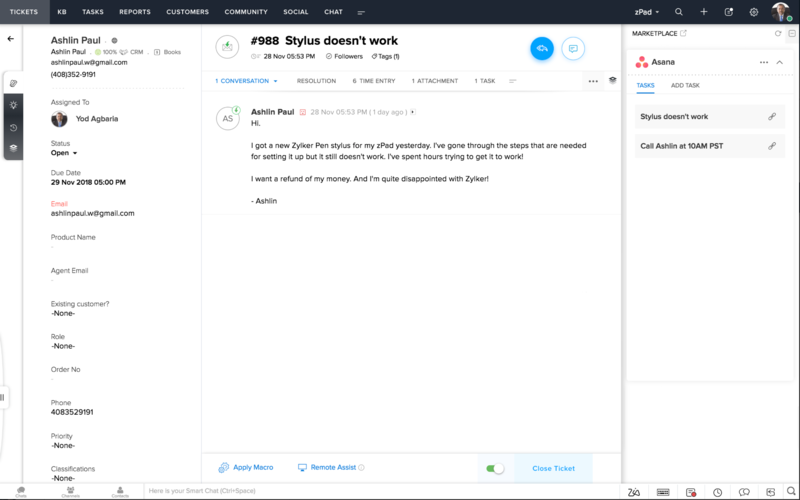Click the Priority field value

63,446
